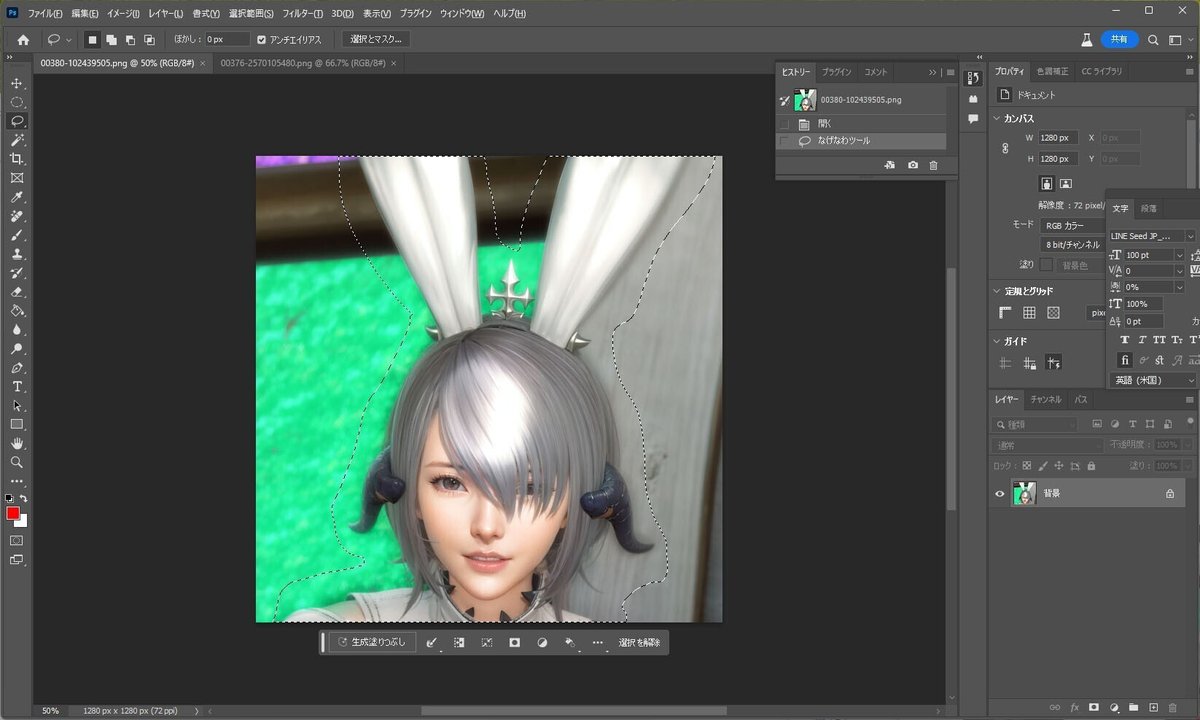Create new document from current history state

coord(890,165)
